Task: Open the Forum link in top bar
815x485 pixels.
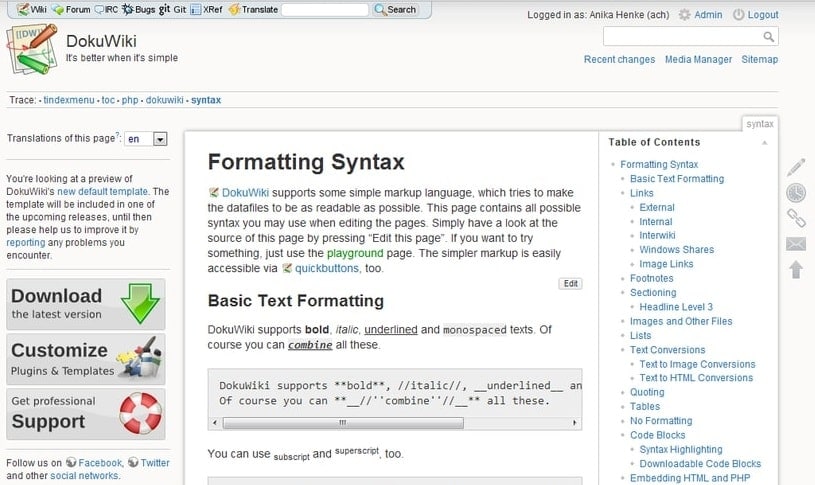Action: pyautogui.click(x=72, y=9)
